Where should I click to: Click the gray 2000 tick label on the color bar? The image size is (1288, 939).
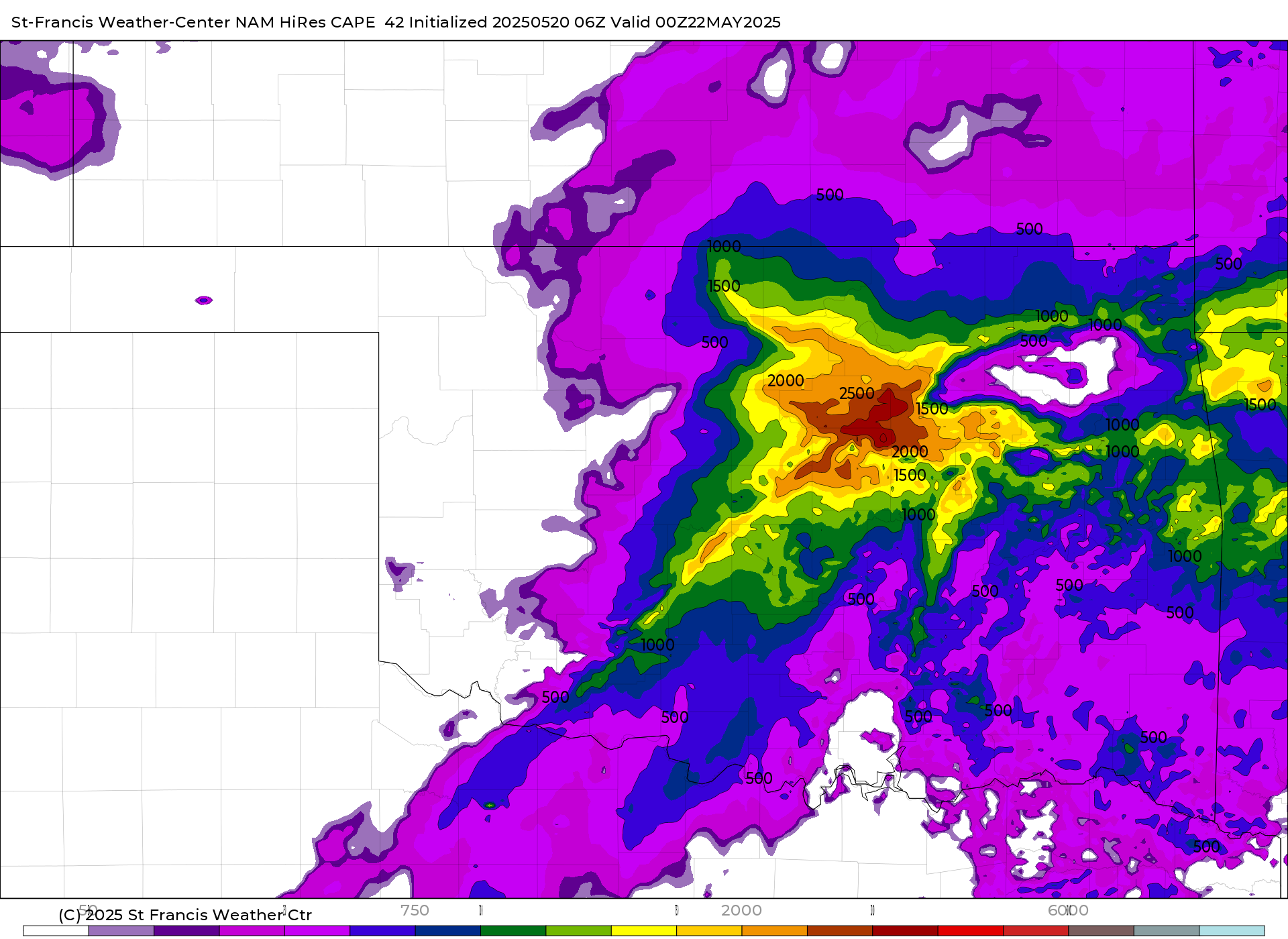click(x=741, y=910)
